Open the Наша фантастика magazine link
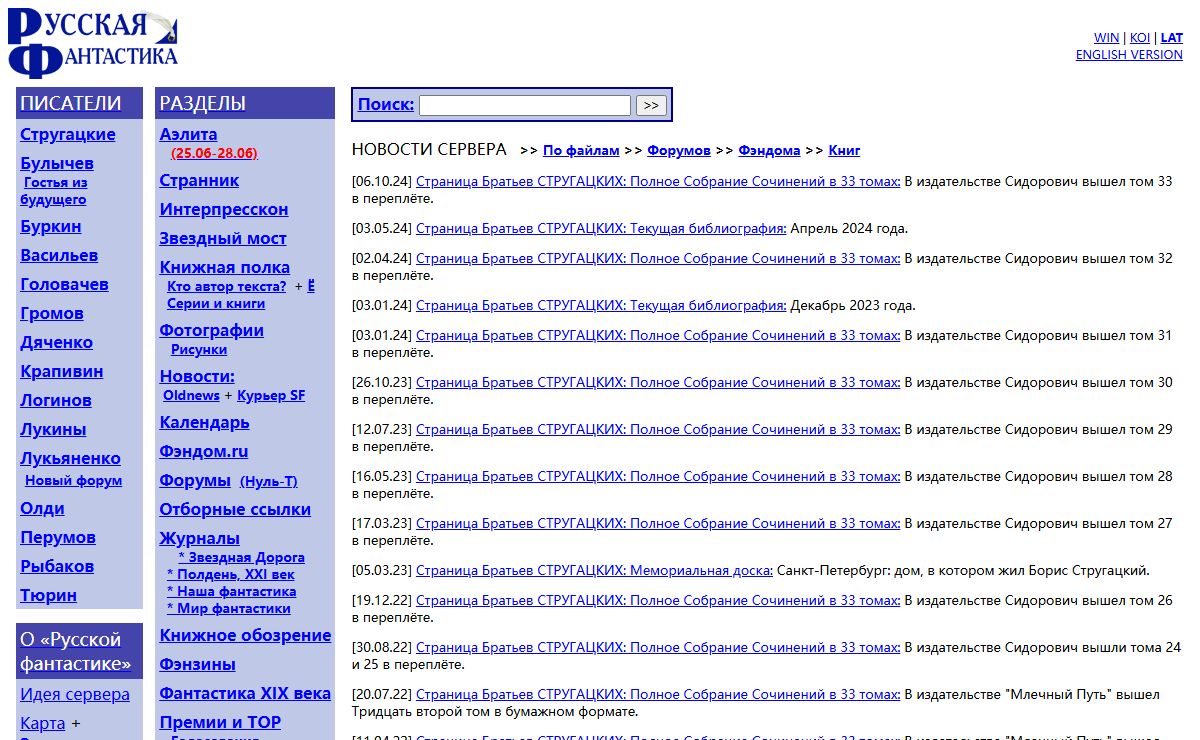Viewport: 1200px width, 740px height. tap(232, 591)
